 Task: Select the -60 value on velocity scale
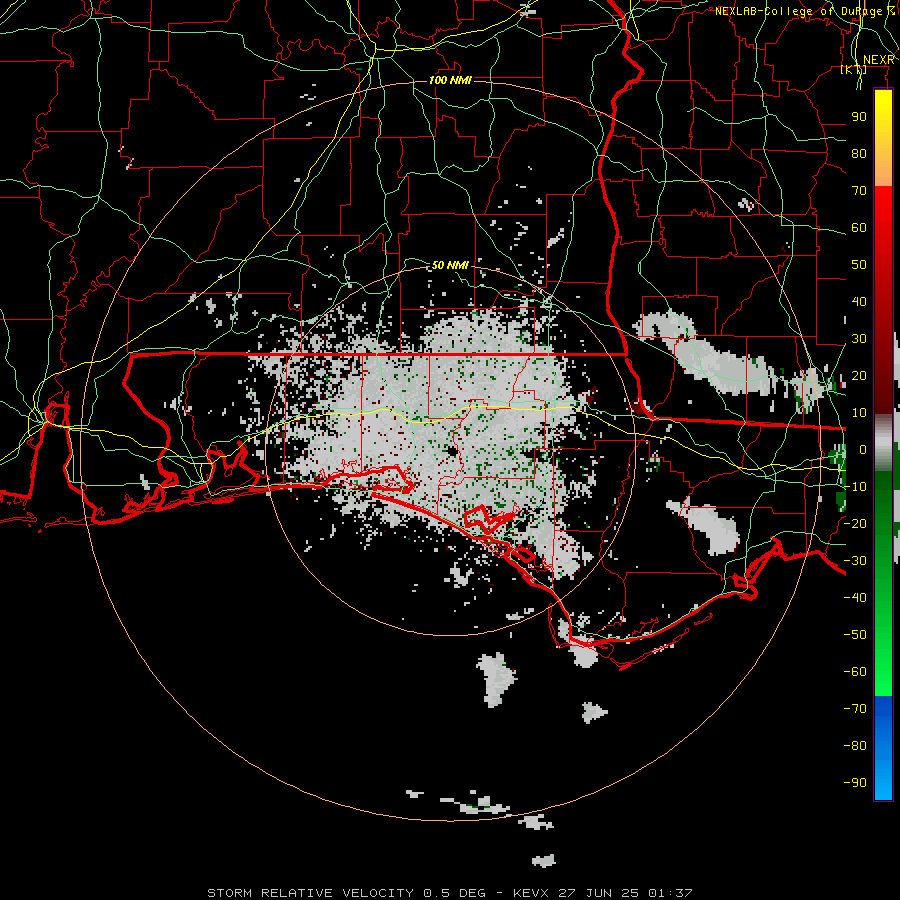pyautogui.click(x=855, y=672)
